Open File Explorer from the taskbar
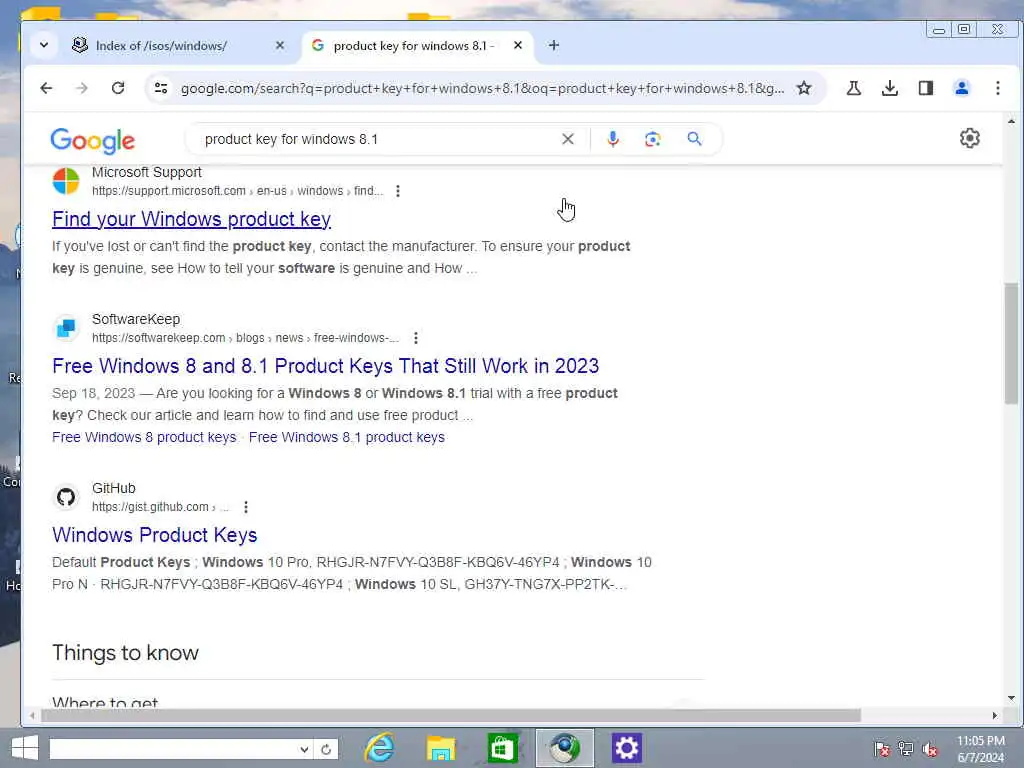The height and width of the screenshot is (768, 1024). coord(441,748)
